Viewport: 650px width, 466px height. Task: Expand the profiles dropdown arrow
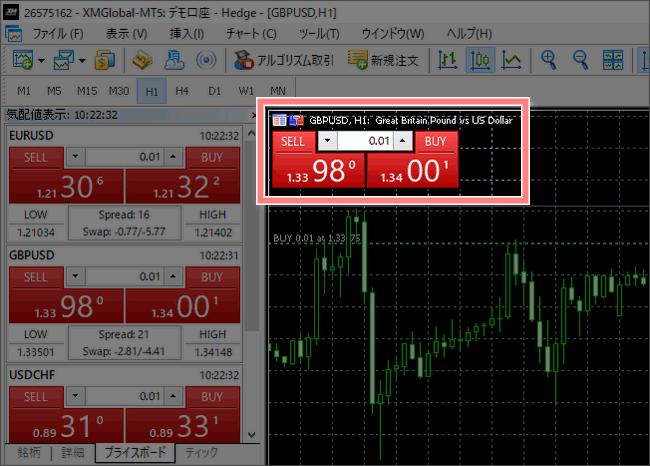click(82, 61)
